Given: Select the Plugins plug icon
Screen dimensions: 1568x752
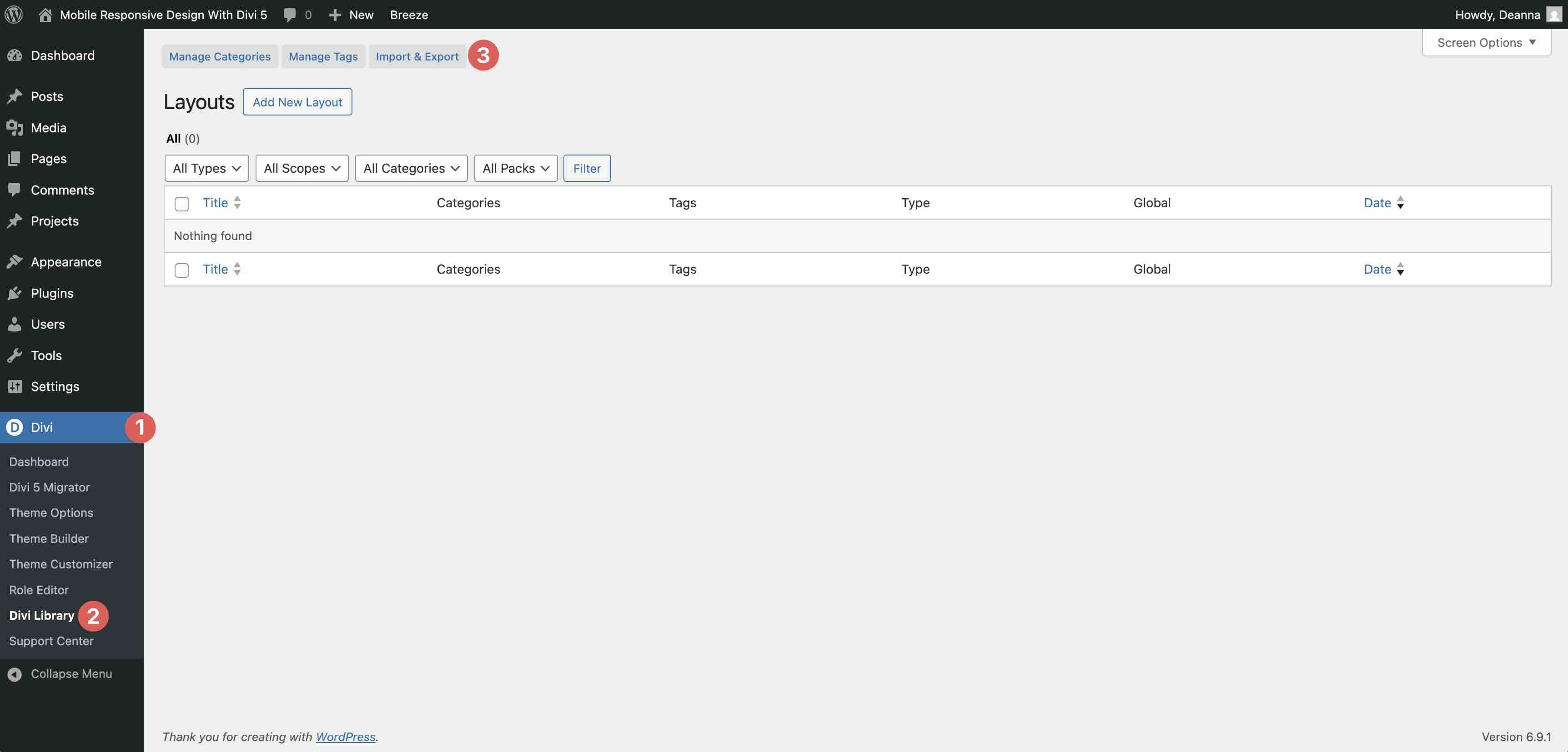Looking at the screenshot, I should (x=15, y=293).
